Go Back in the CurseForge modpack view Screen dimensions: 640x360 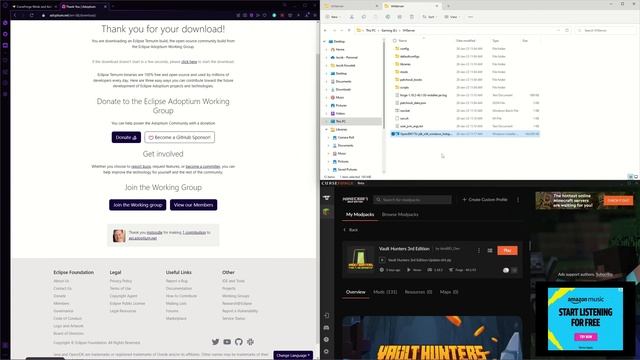pyautogui.click(x=351, y=230)
